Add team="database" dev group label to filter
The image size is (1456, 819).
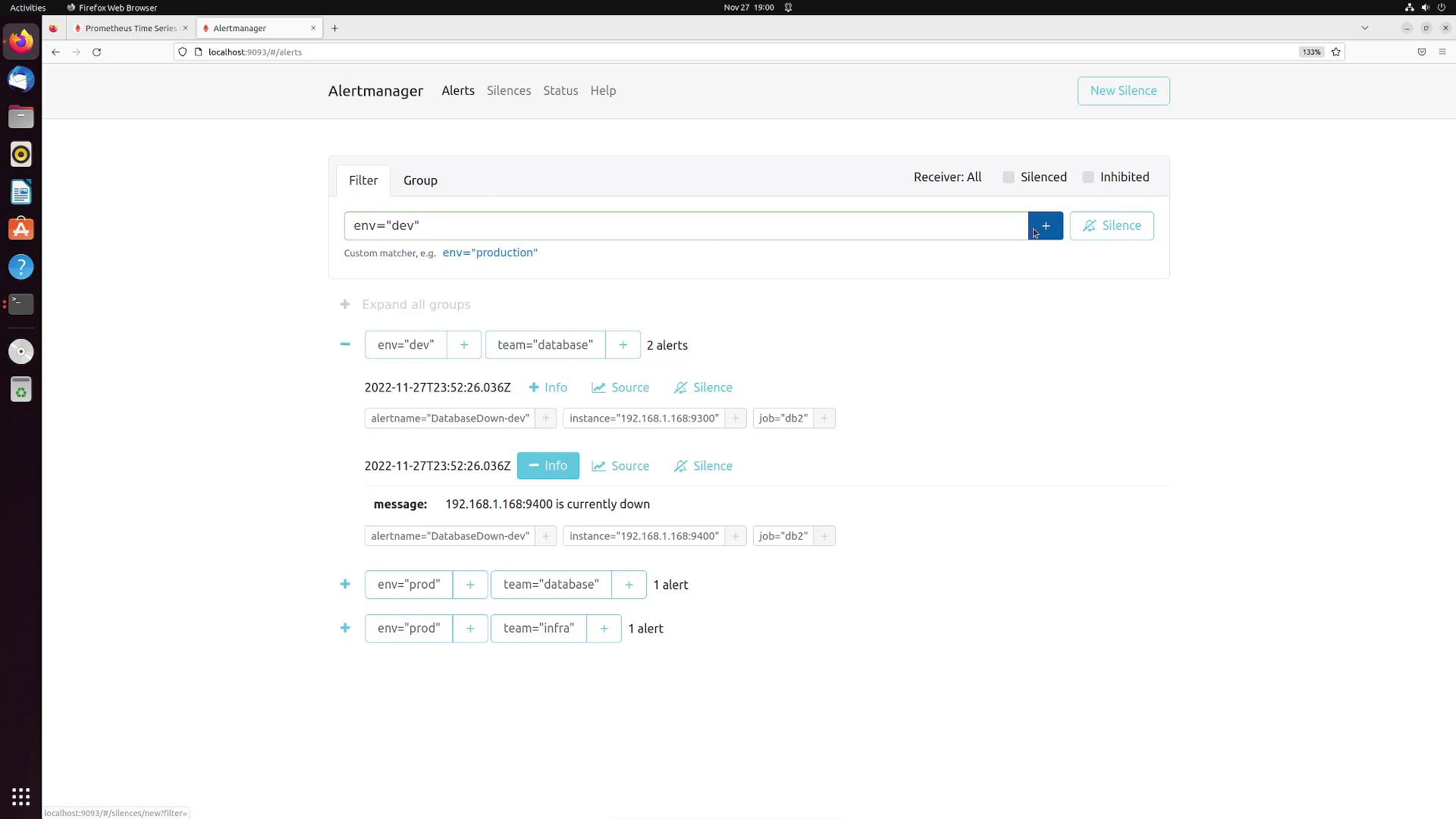click(623, 345)
